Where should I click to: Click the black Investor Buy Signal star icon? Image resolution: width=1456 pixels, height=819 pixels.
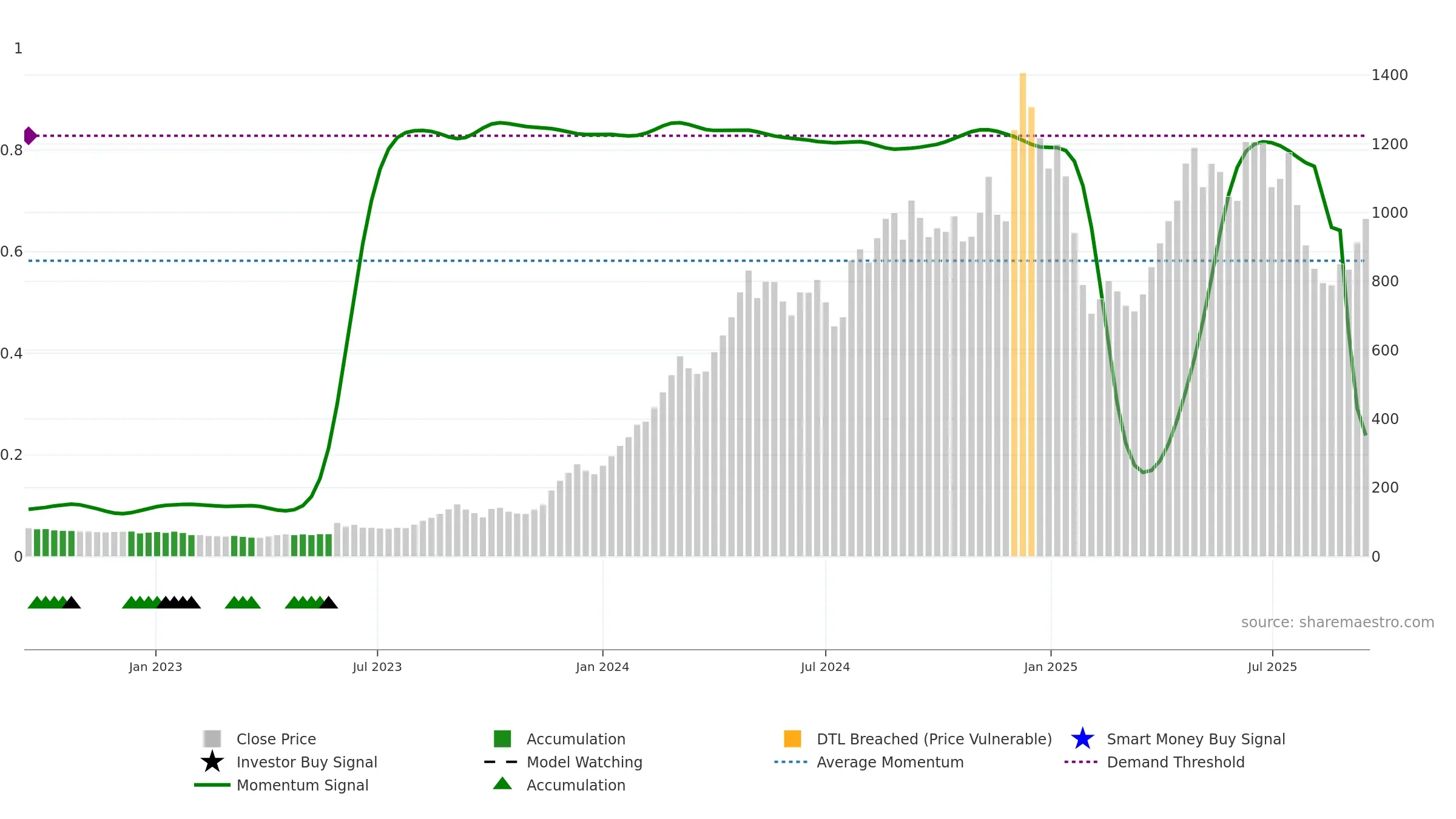click(212, 761)
